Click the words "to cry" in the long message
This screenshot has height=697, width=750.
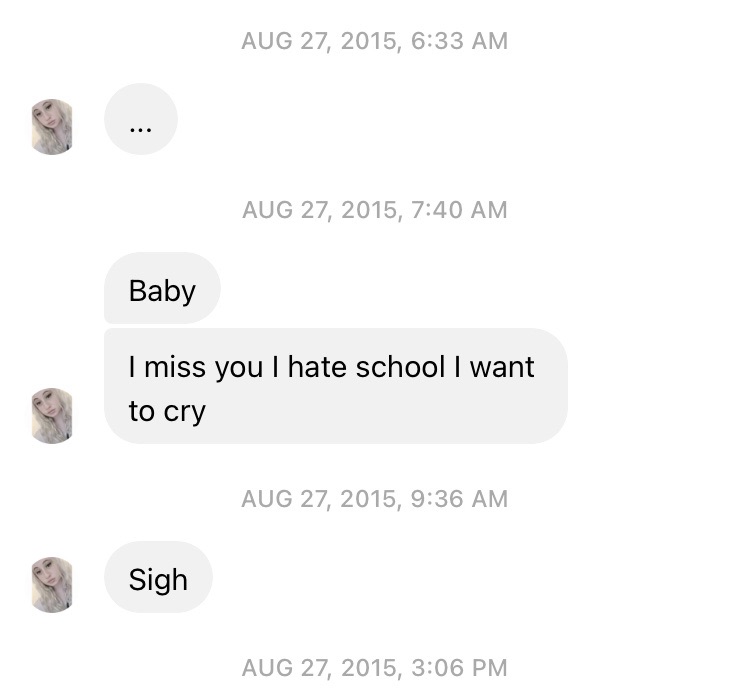pyautogui.click(x=167, y=412)
